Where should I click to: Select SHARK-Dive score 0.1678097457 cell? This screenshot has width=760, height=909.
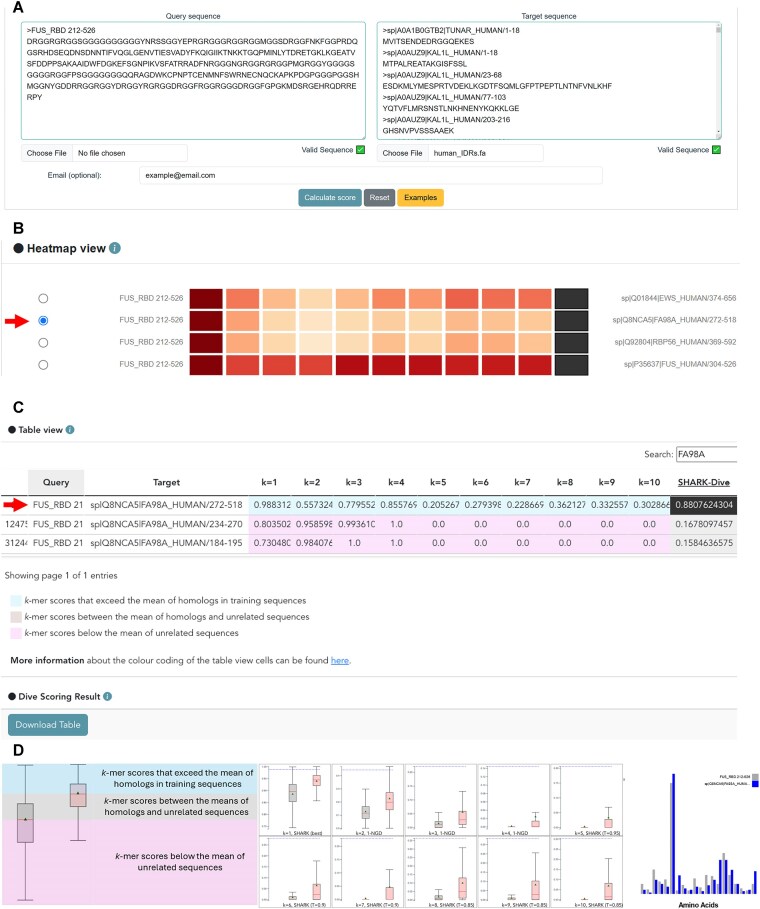point(704,524)
